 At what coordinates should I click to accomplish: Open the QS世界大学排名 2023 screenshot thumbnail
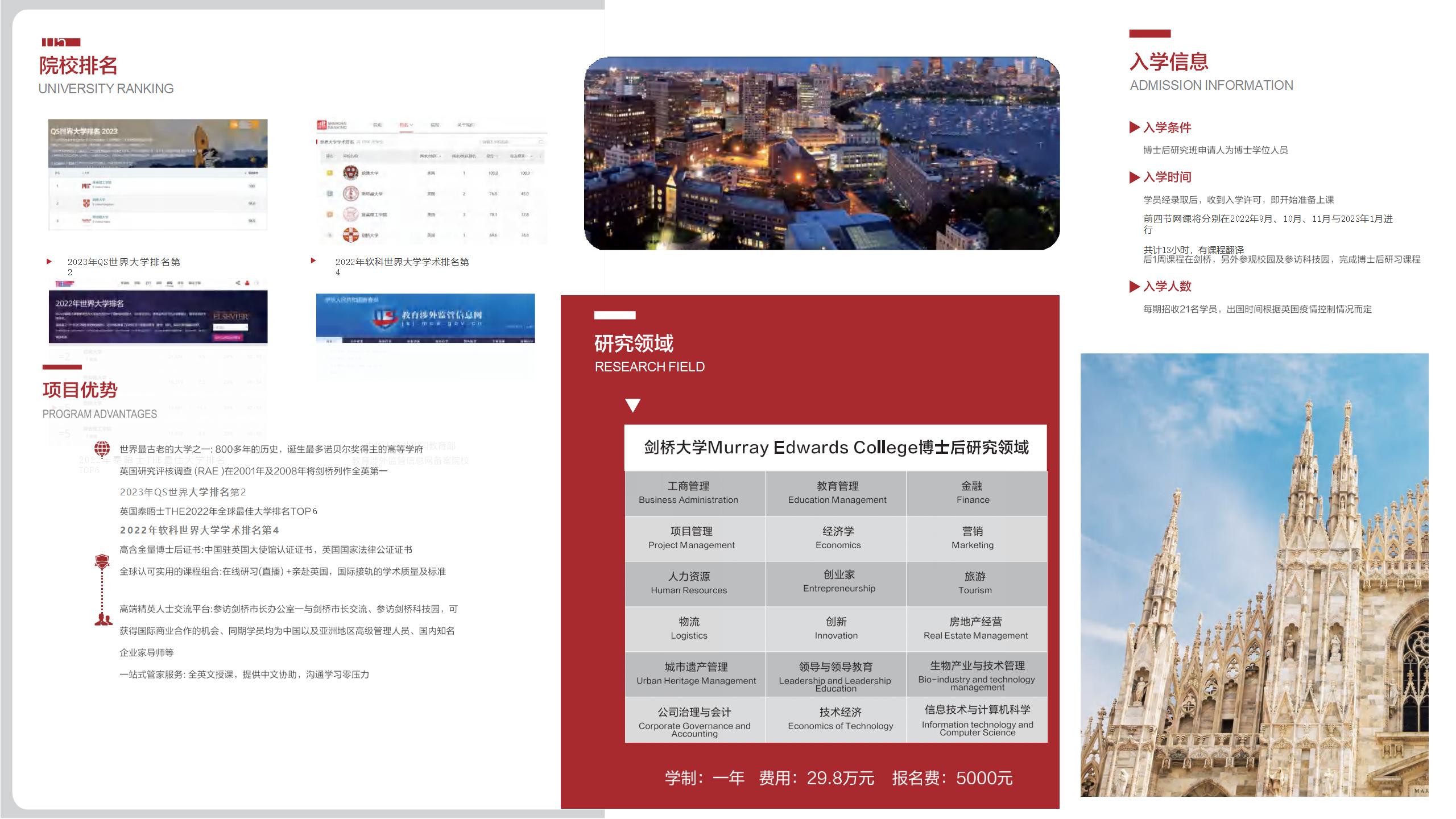click(x=158, y=175)
